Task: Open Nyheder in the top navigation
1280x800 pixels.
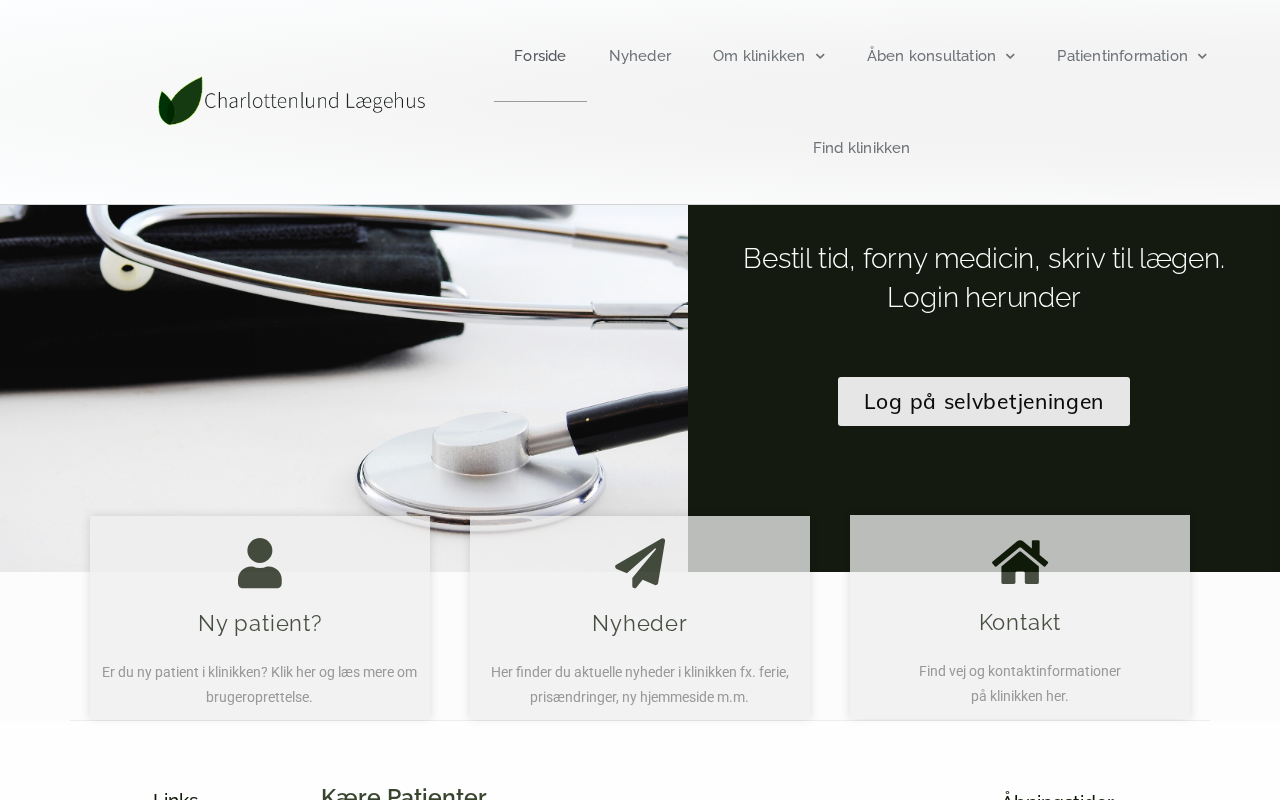Action: pyautogui.click(x=640, y=56)
